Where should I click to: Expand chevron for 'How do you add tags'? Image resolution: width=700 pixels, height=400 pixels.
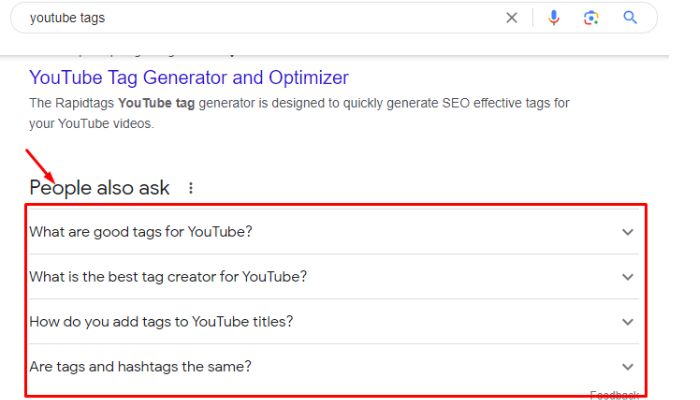click(x=627, y=322)
